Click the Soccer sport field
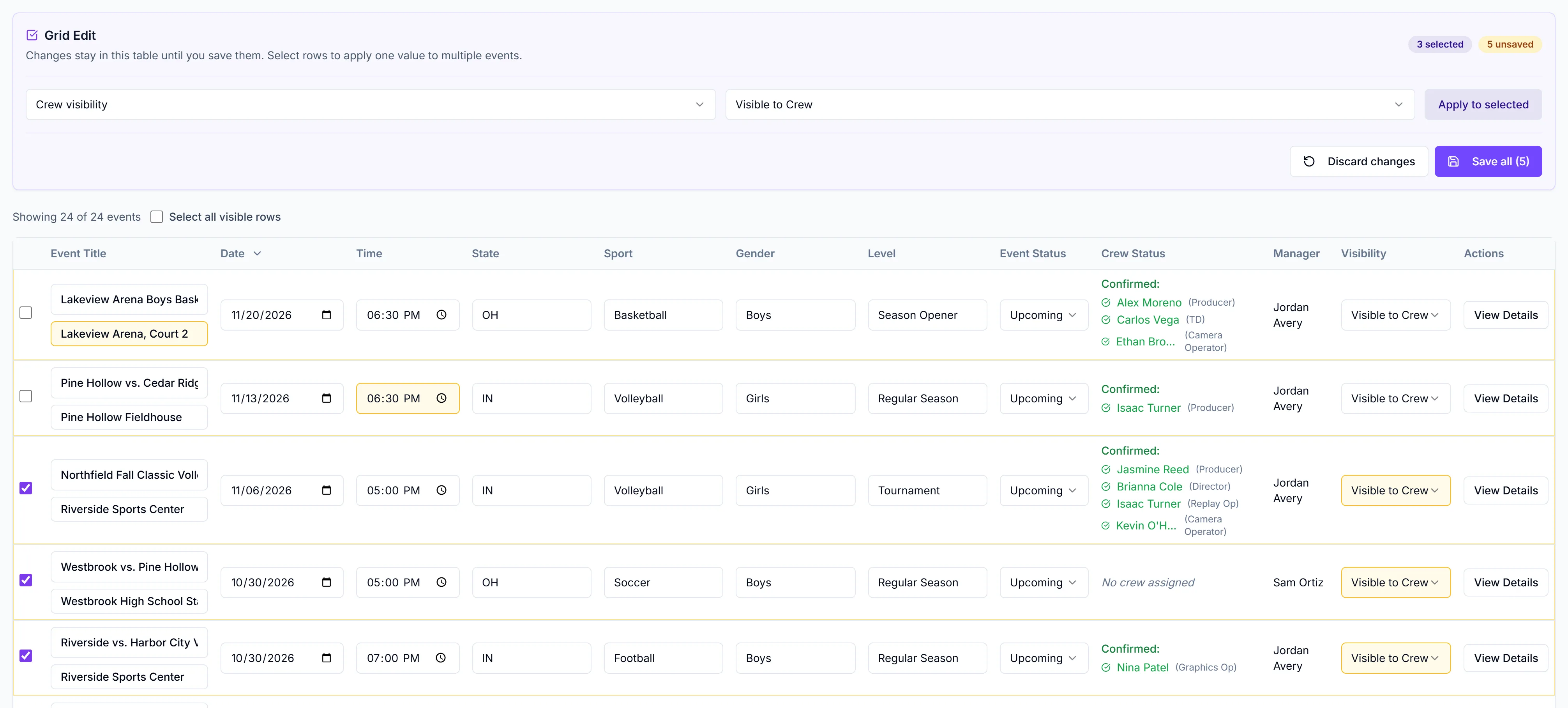Viewport: 1568px width, 708px height. click(x=663, y=582)
